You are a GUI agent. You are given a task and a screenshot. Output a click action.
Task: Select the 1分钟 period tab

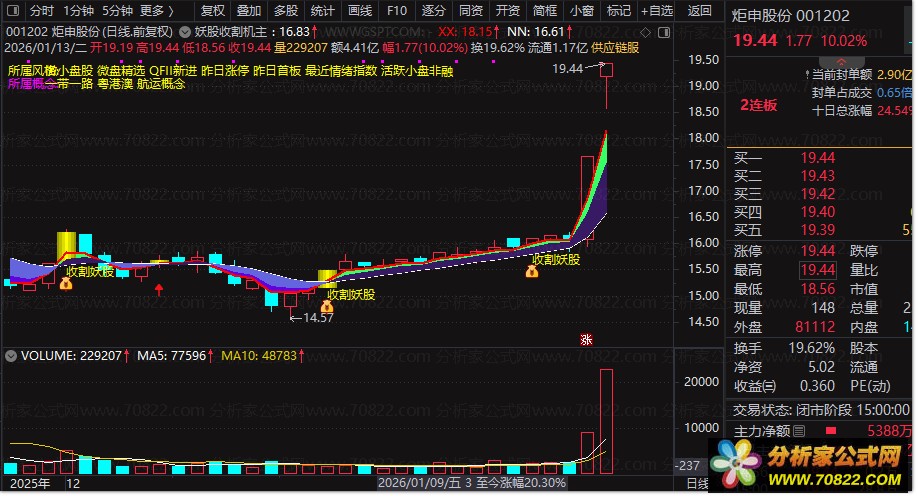pyautogui.click(x=78, y=11)
